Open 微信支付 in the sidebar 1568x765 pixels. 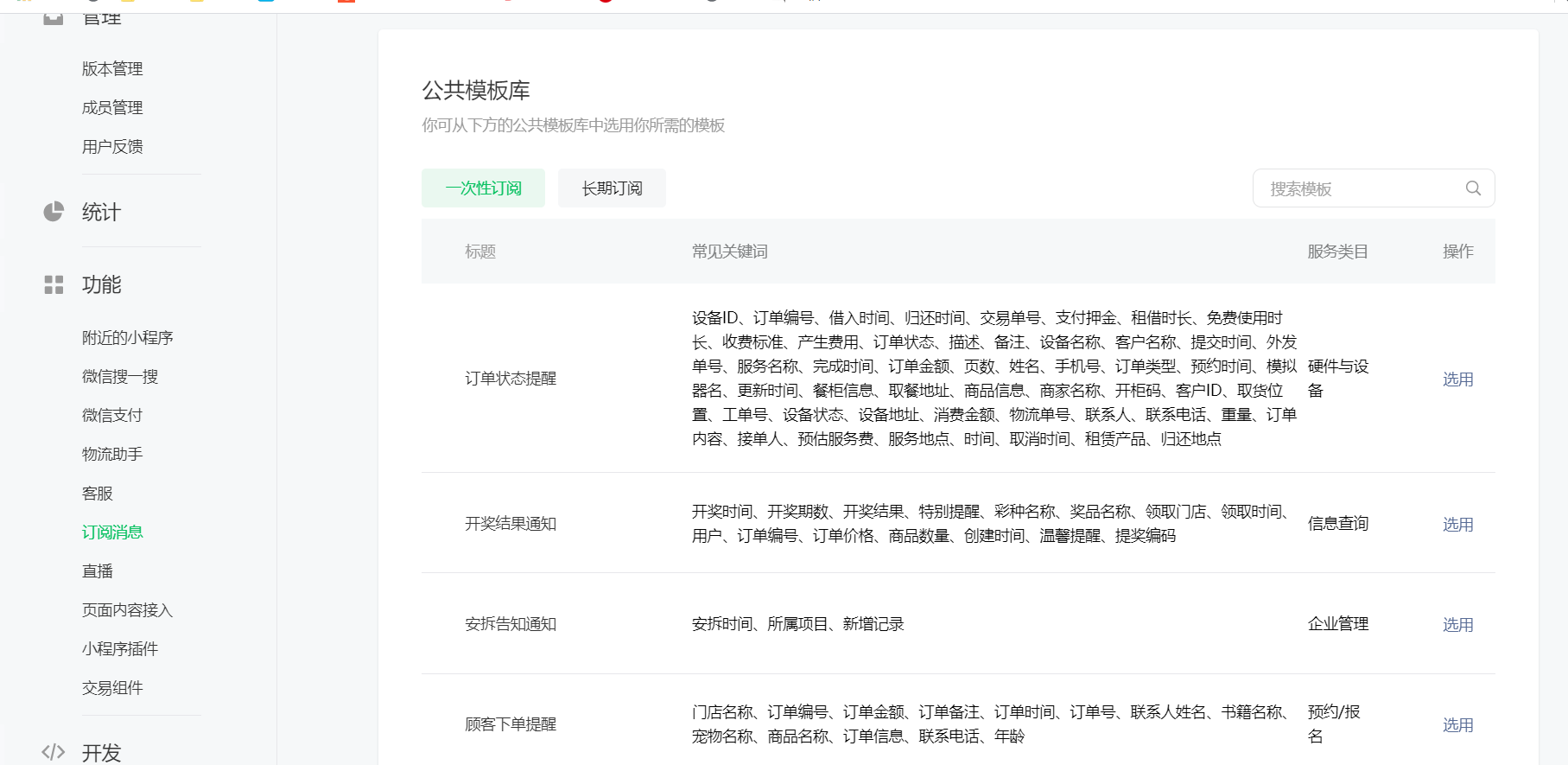(x=112, y=415)
